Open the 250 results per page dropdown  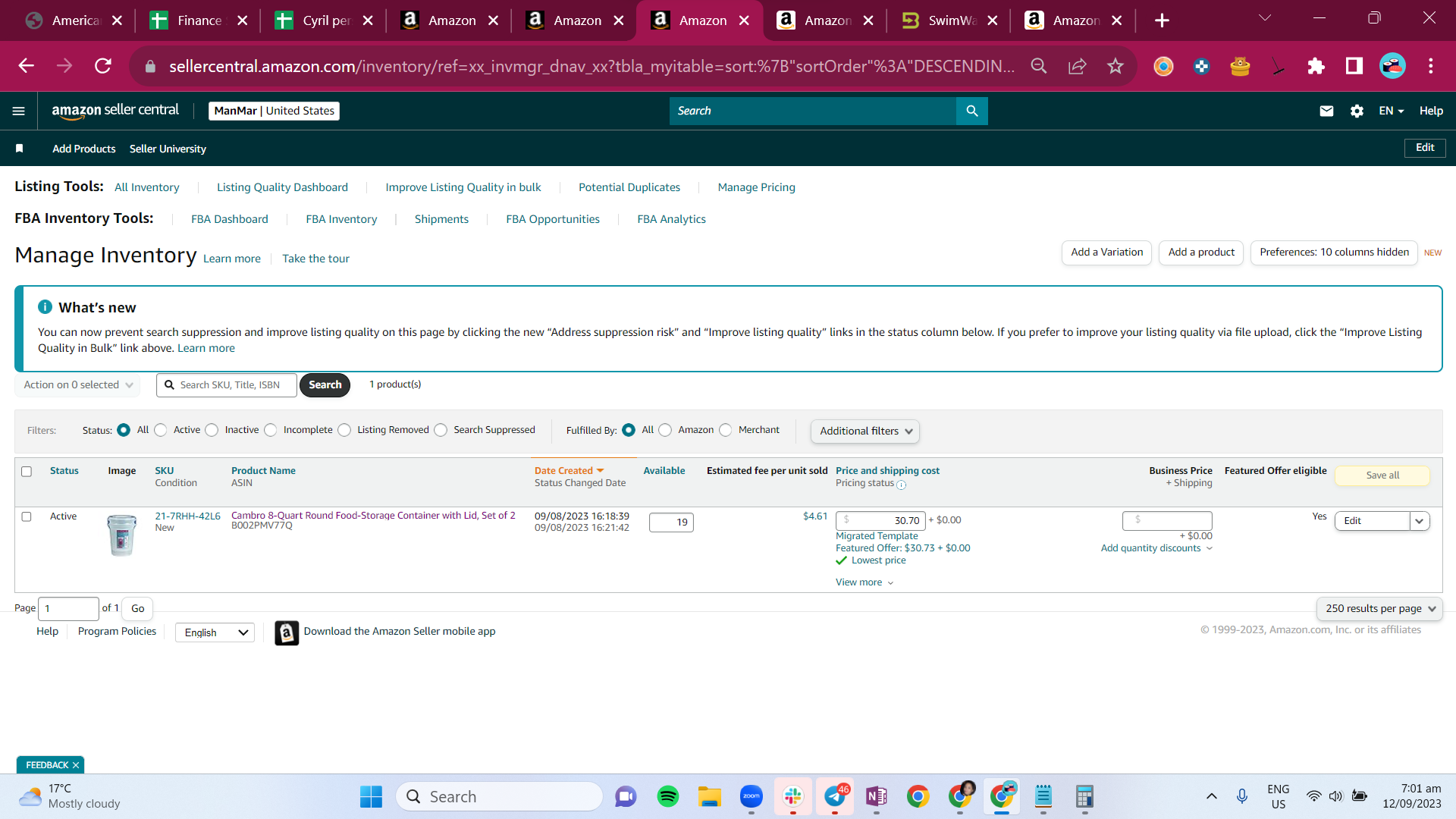point(1379,608)
